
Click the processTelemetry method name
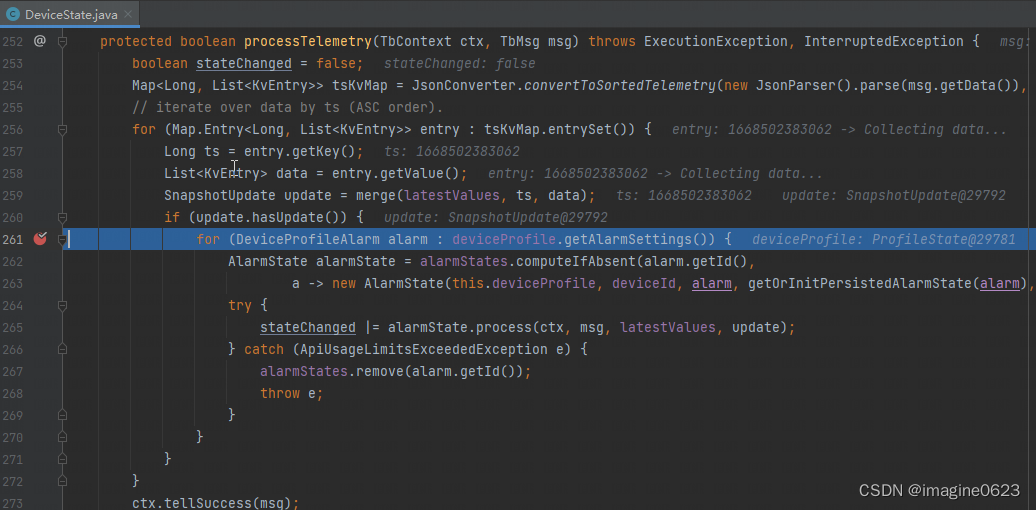(x=307, y=42)
